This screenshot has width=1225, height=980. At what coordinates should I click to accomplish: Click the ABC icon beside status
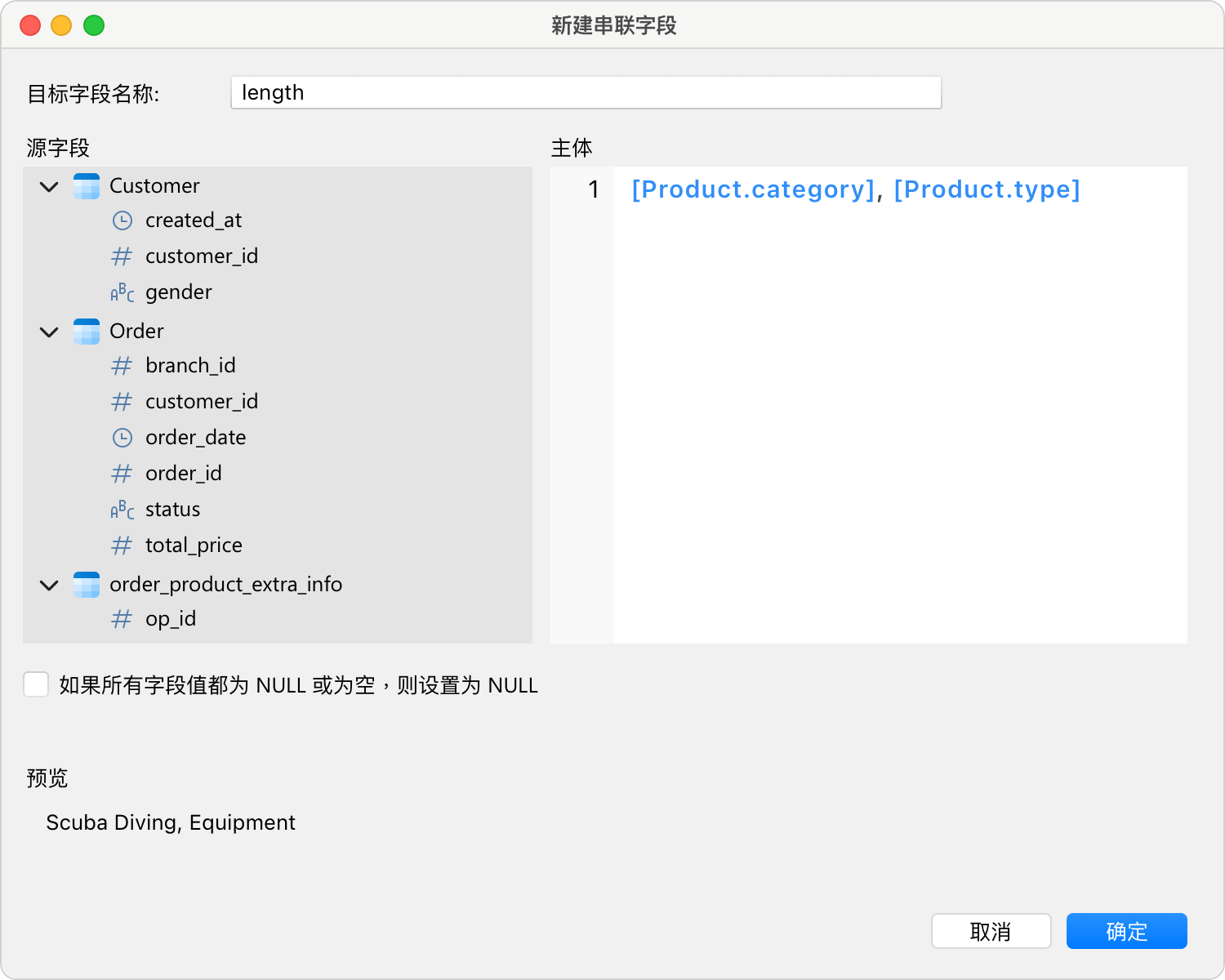(122, 510)
